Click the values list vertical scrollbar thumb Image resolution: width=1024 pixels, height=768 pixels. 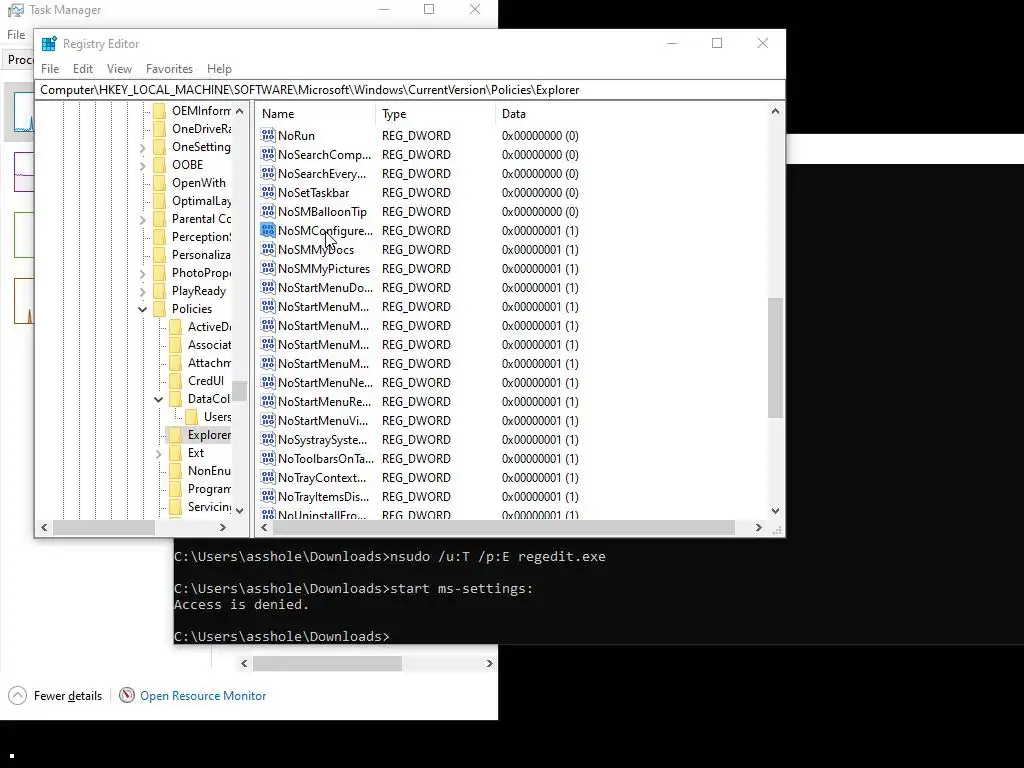pos(775,357)
